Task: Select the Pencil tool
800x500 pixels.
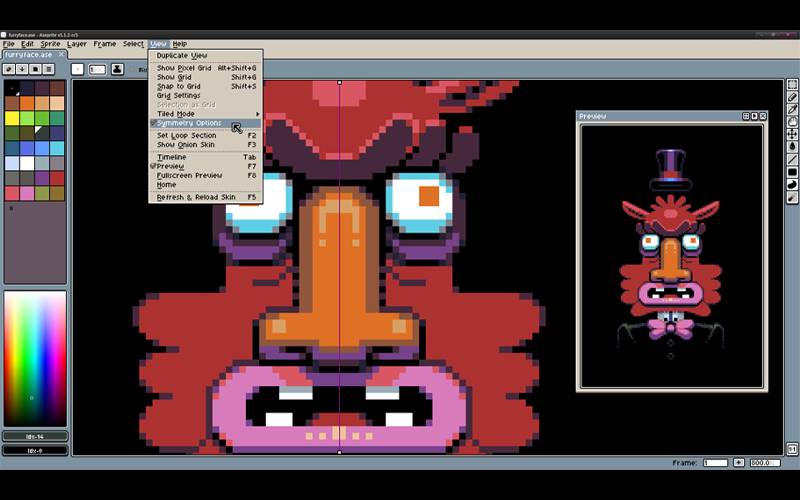Action: pos(792,97)
